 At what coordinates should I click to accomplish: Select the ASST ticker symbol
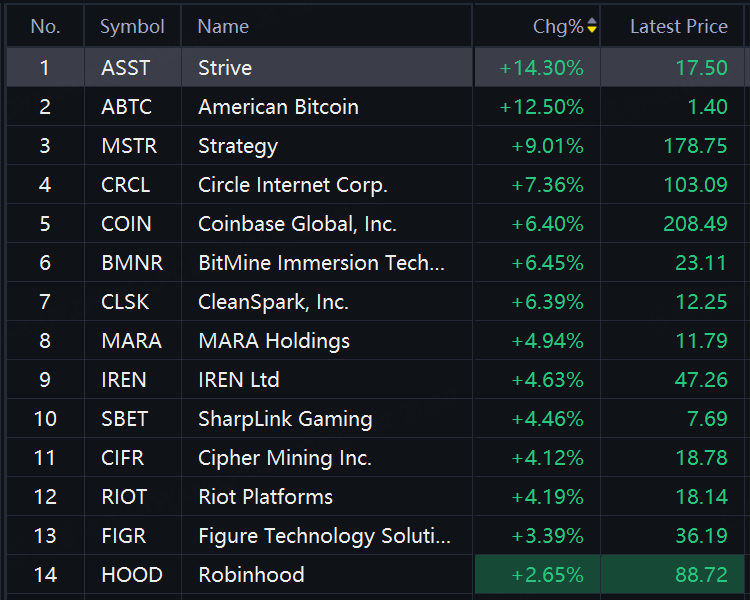pyautogui.click(x=126, y=68)
